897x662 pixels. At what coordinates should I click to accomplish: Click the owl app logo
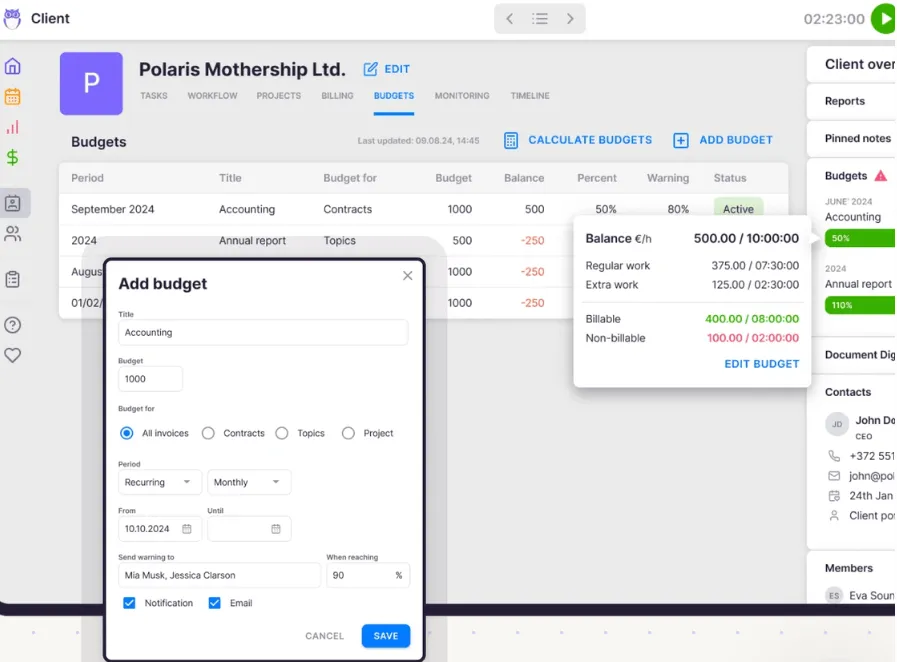[x=12, y=18]
